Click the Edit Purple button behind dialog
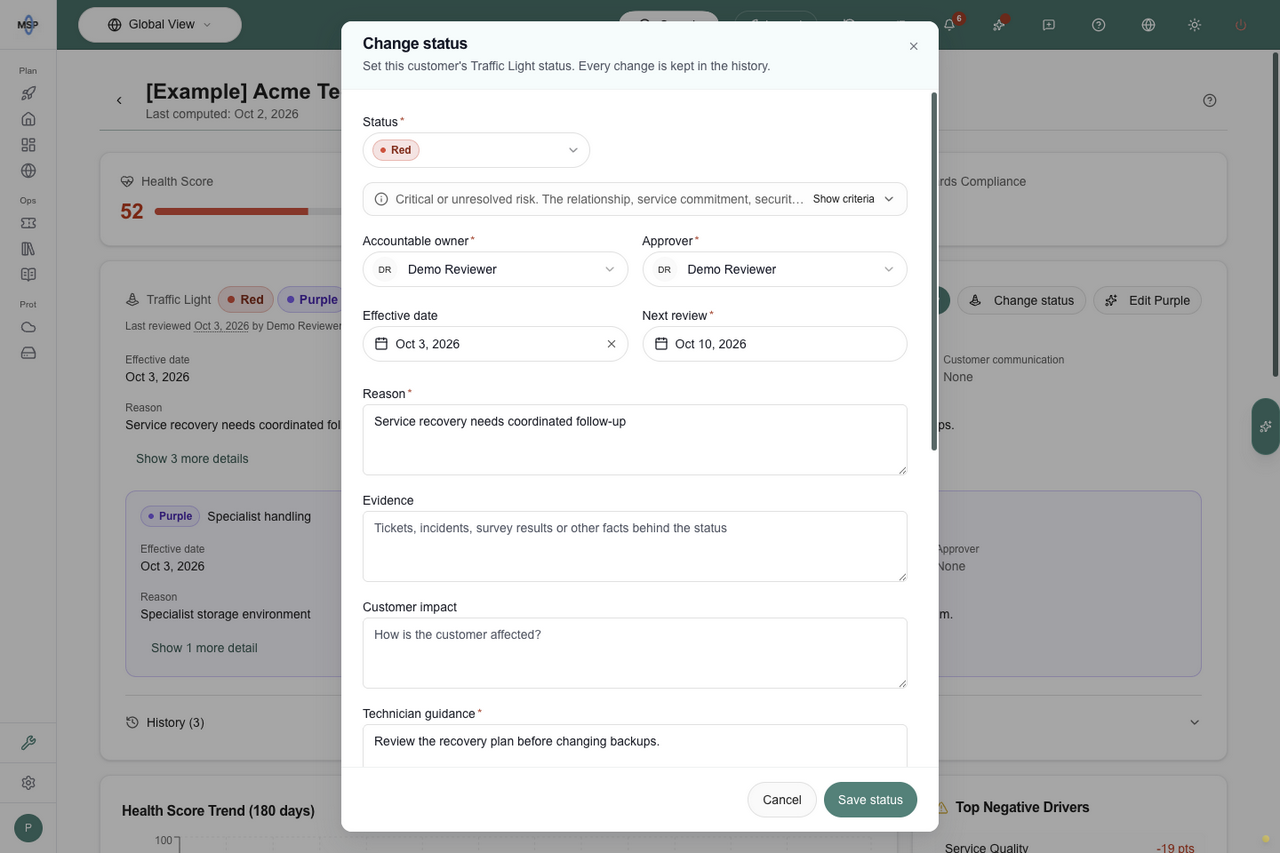This screenshot has width=1280, height=853. point(1148,300)
